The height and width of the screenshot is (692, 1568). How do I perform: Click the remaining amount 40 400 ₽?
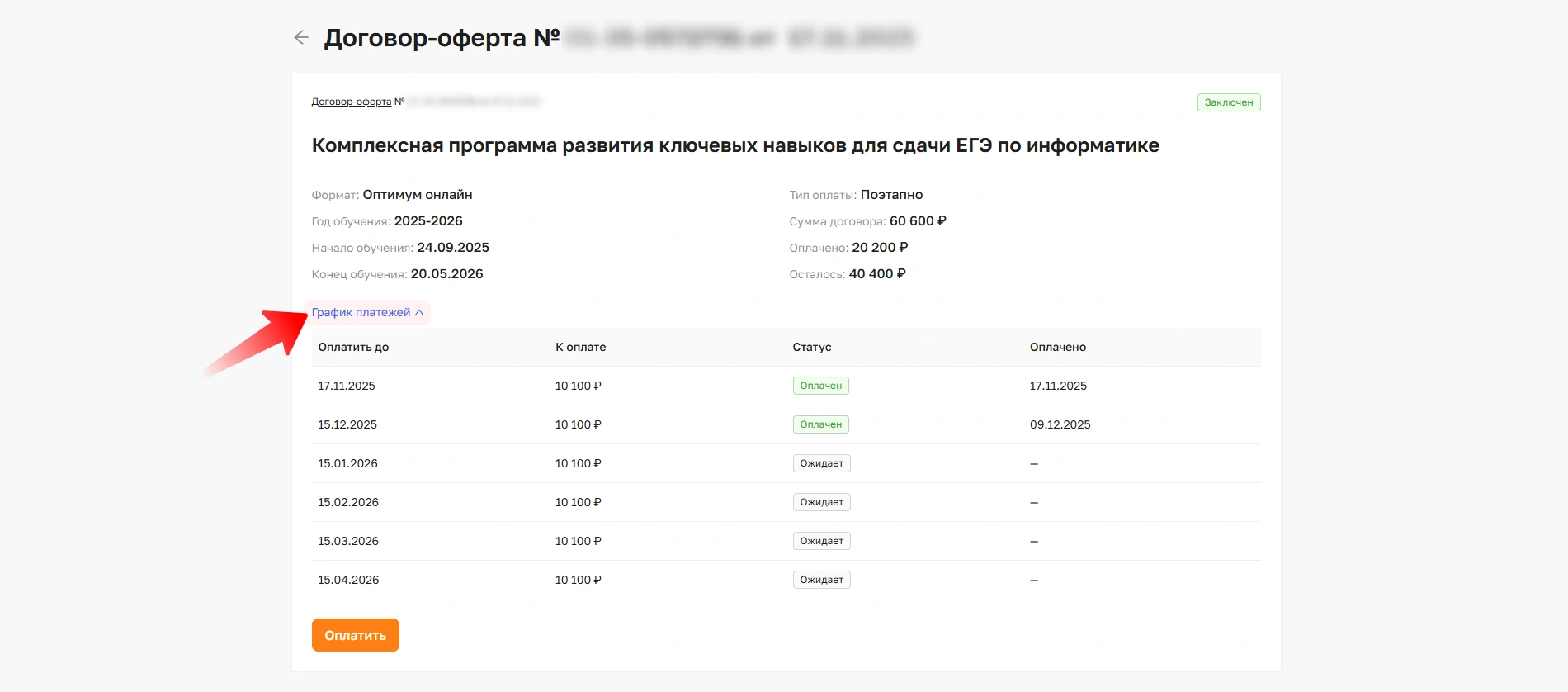[876, 274]
